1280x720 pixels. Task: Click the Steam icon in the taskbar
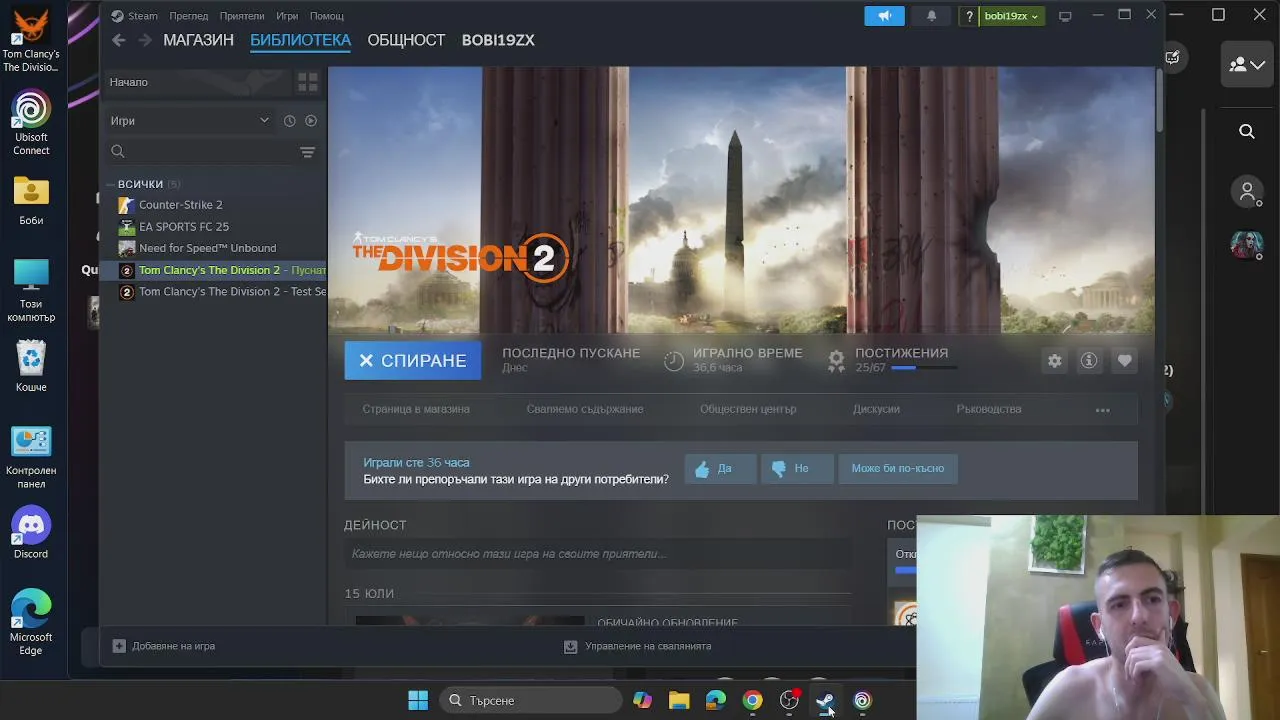(826, 700)
